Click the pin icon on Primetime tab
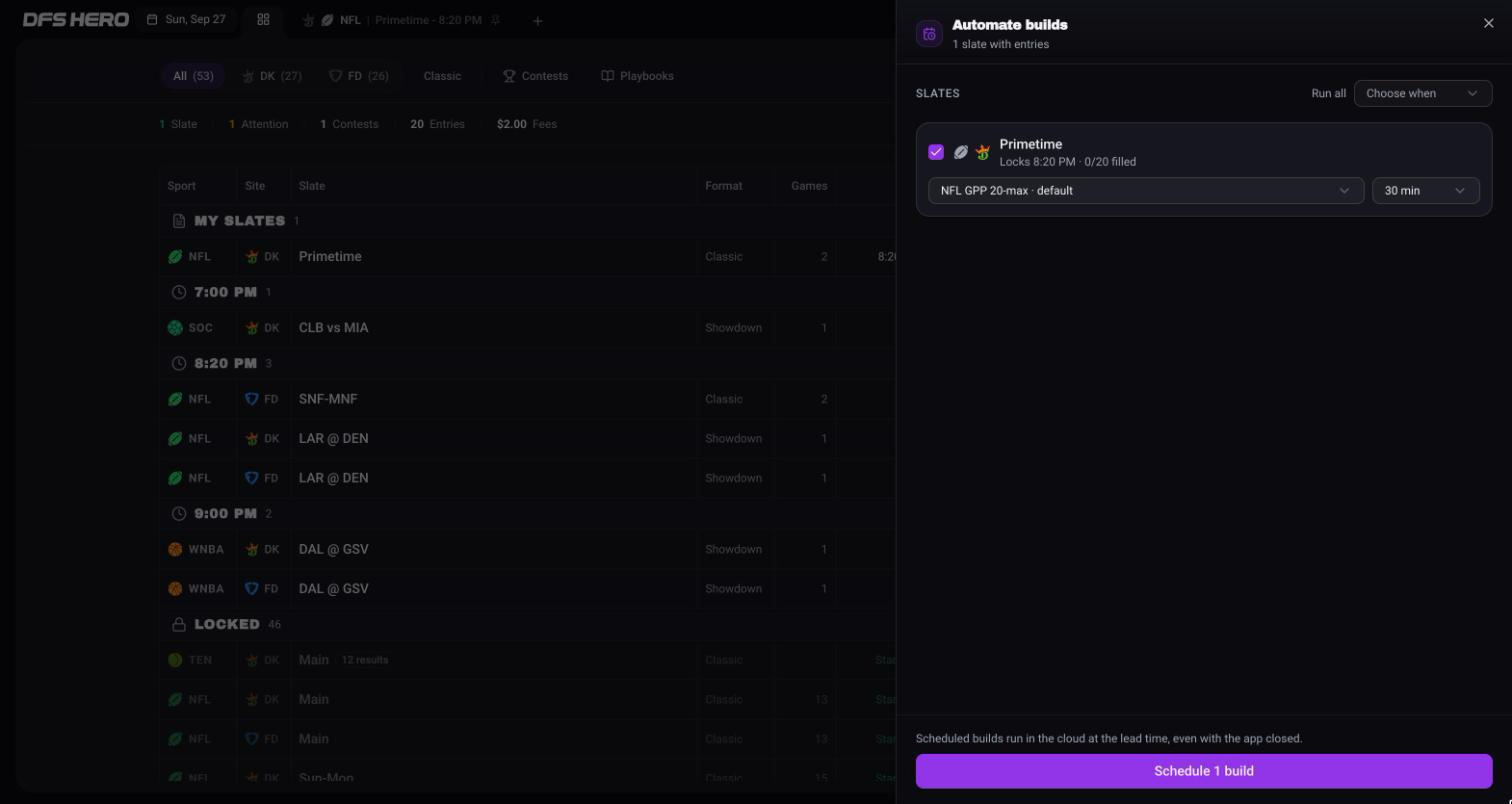 (x=495, y=20)
